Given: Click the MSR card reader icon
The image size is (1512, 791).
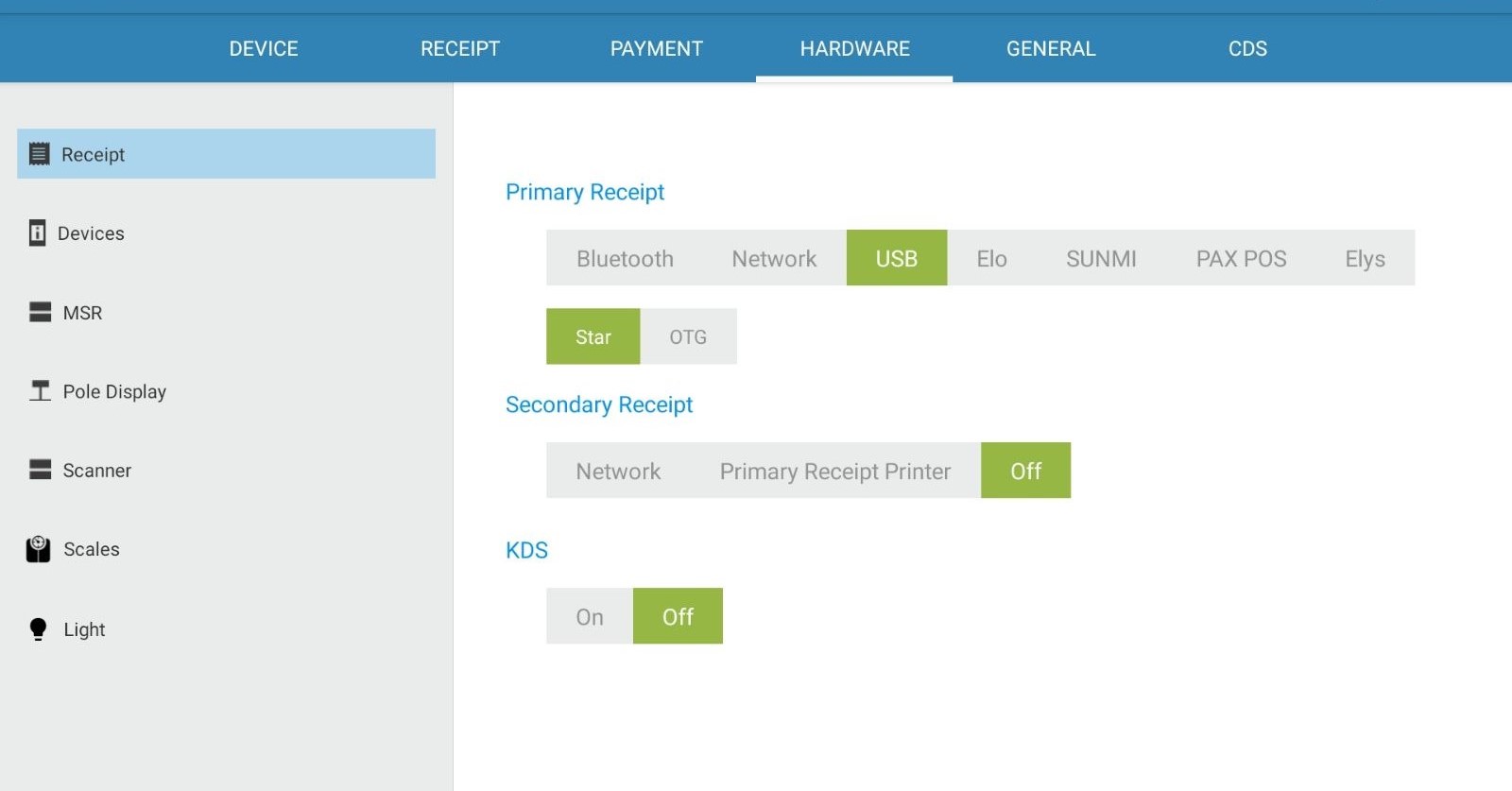Looking at the screenshot, I should point(40,312).
